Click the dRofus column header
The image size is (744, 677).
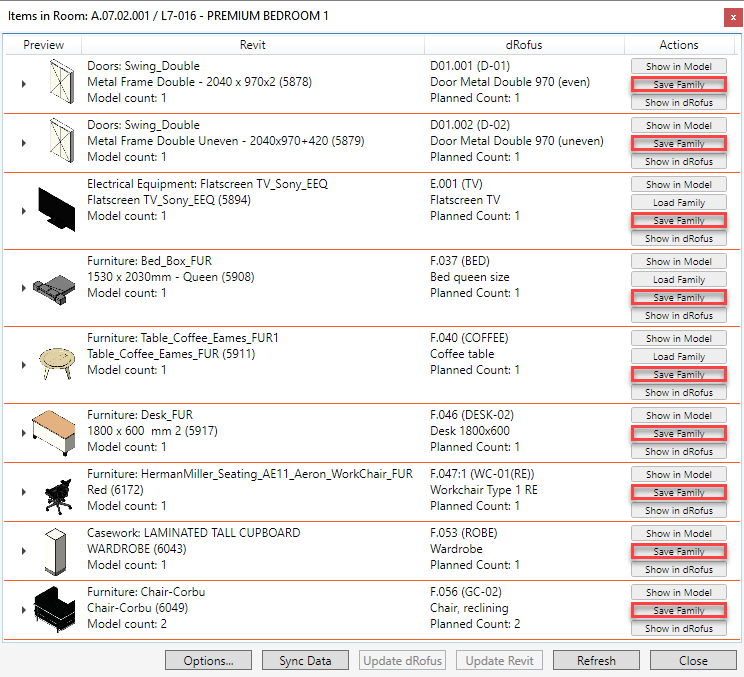point(523,45)
